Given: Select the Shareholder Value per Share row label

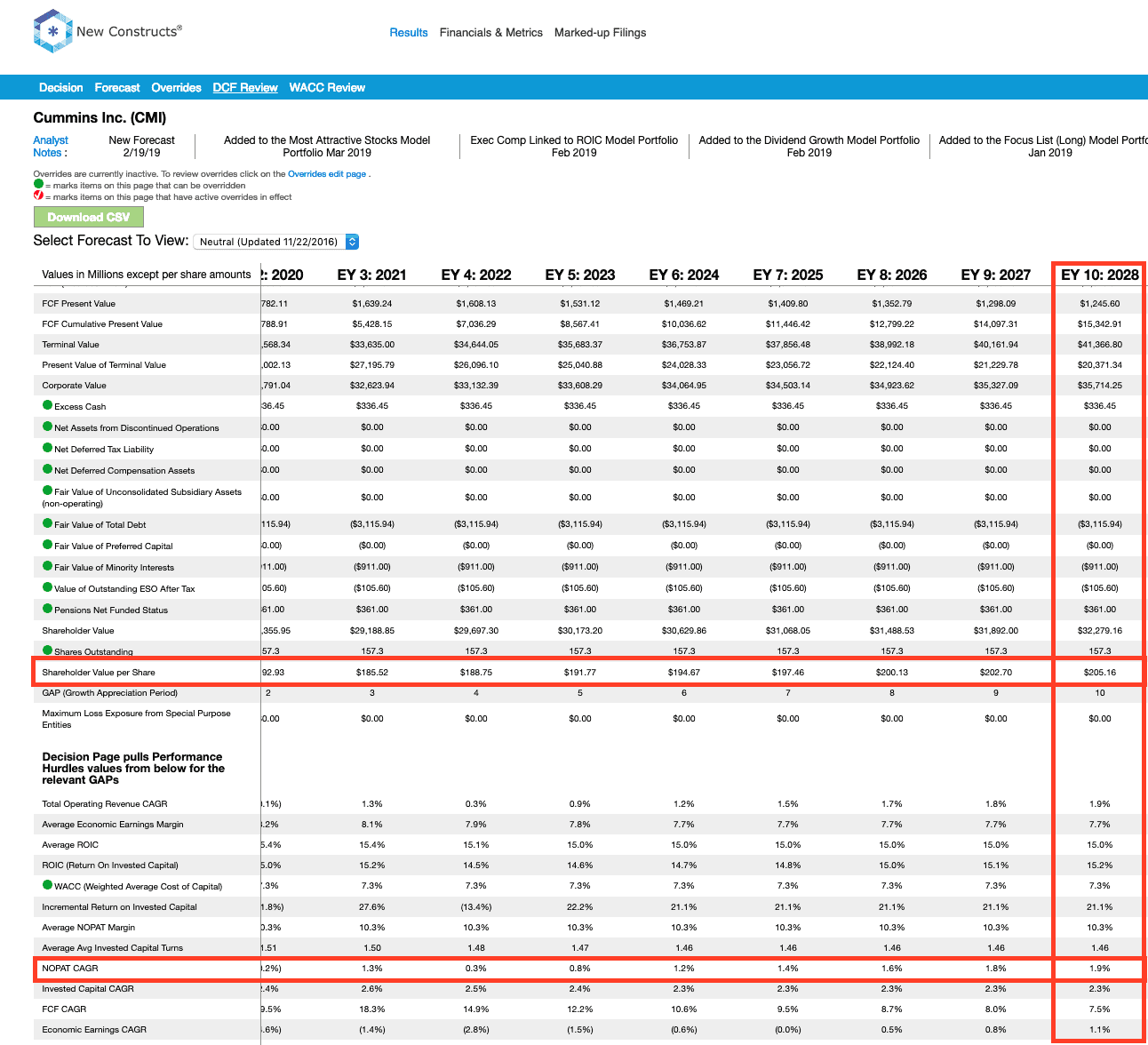Looking at the screenshot, I should point(99,673).
